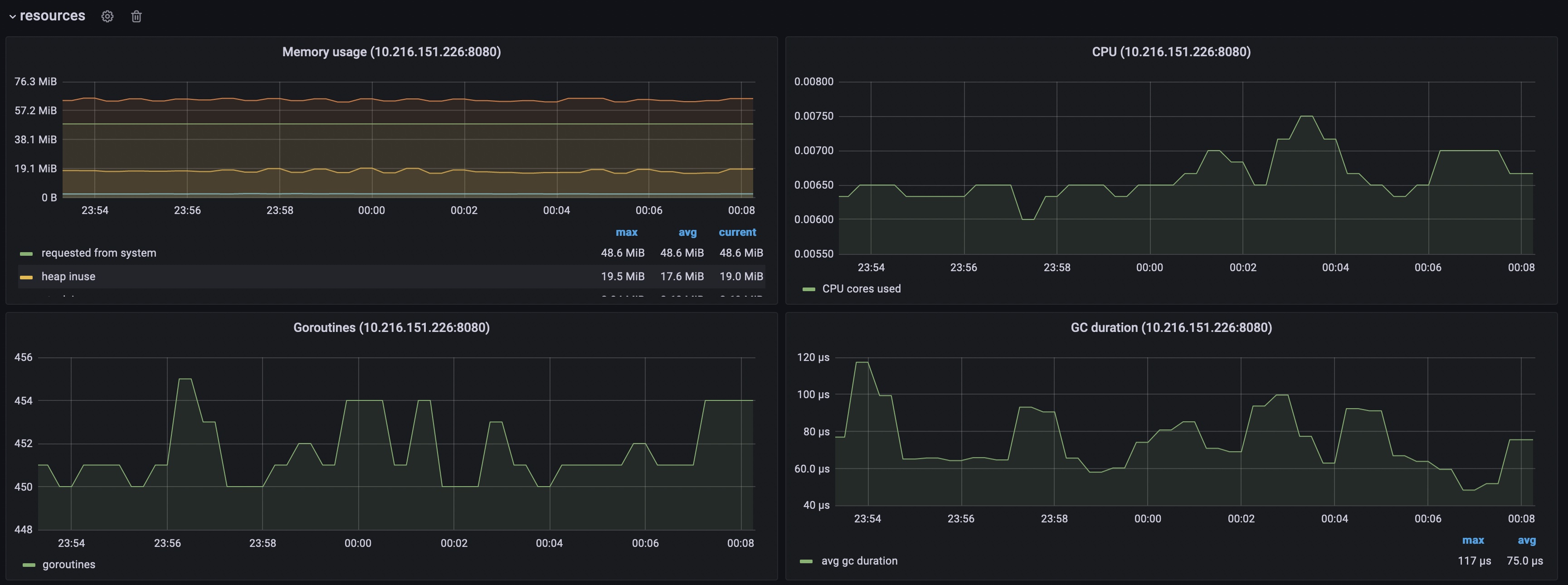The height and width of the screenshot is (585, 1568).
Task: Sort Memory legend by 'max' column
Action: tap(626, 232)
